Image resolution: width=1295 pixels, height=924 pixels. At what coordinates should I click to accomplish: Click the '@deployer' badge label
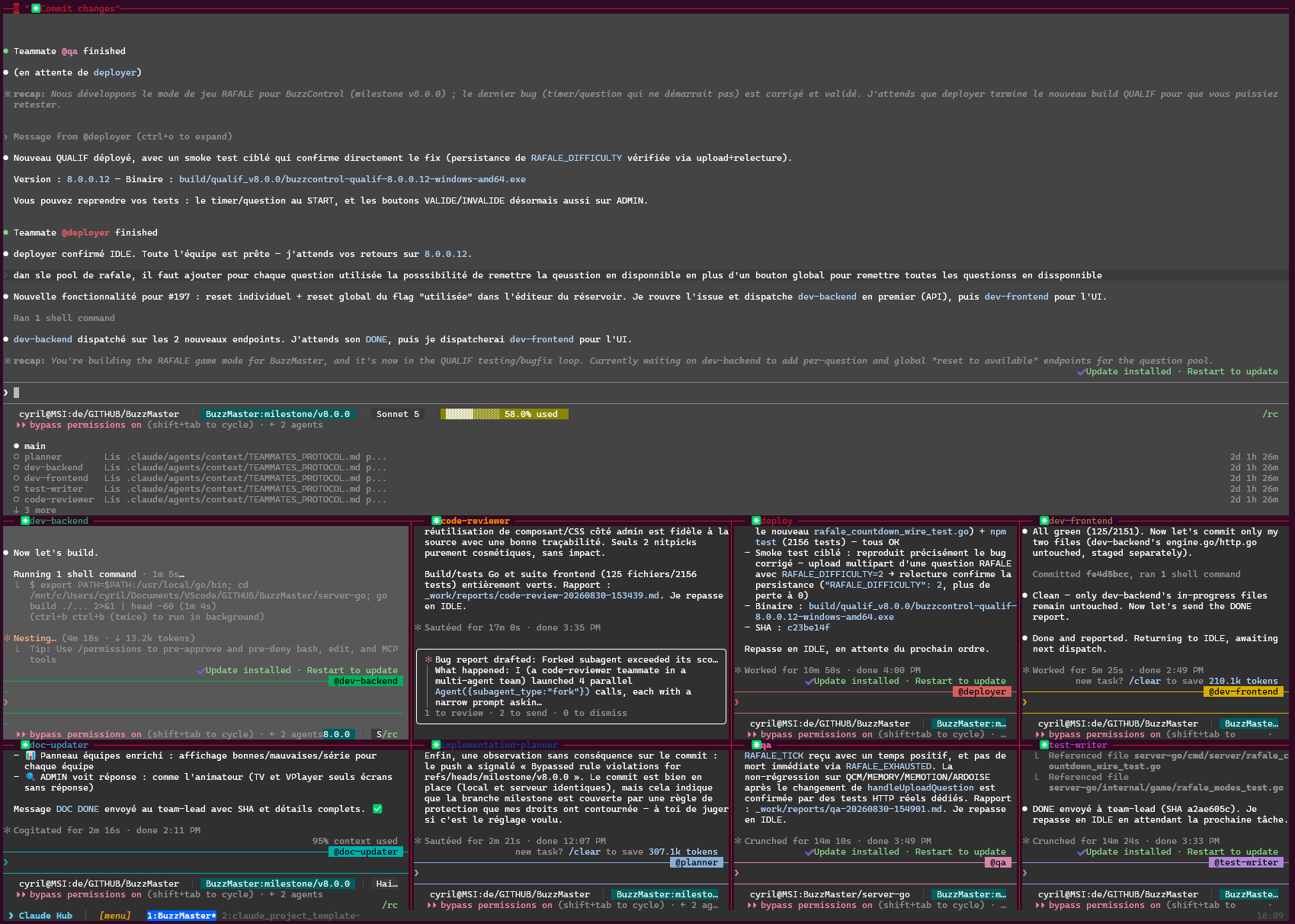click(982, 692)
